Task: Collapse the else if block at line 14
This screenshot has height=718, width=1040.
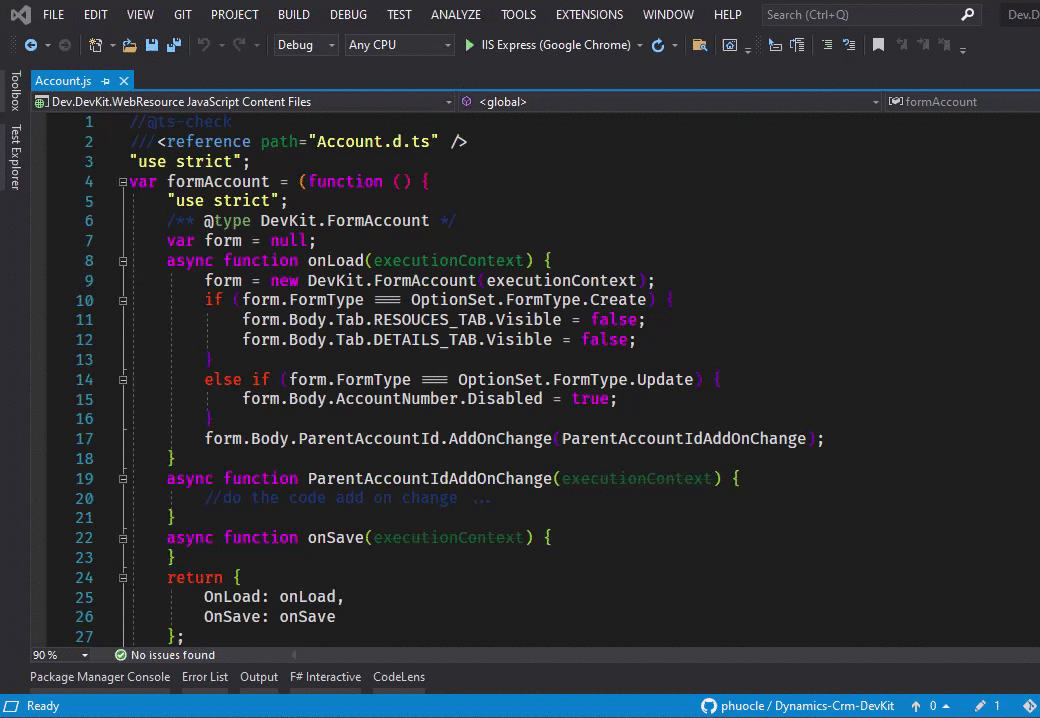Action: [123, 380]
